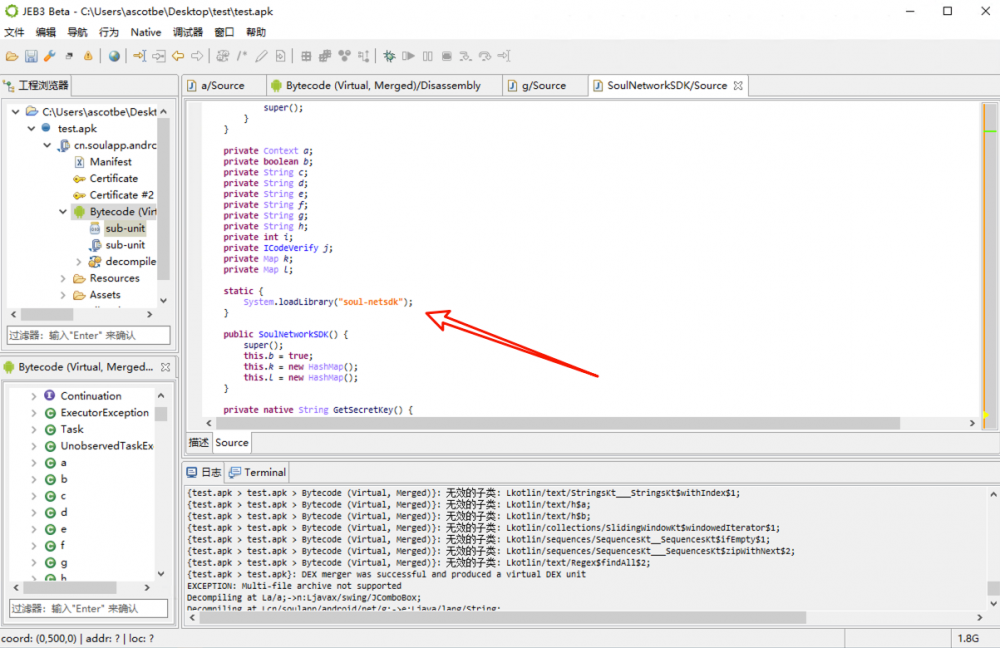Click the green bug debugger icon
Screen dimensions: 1000x648
click(x=389, y=56)
